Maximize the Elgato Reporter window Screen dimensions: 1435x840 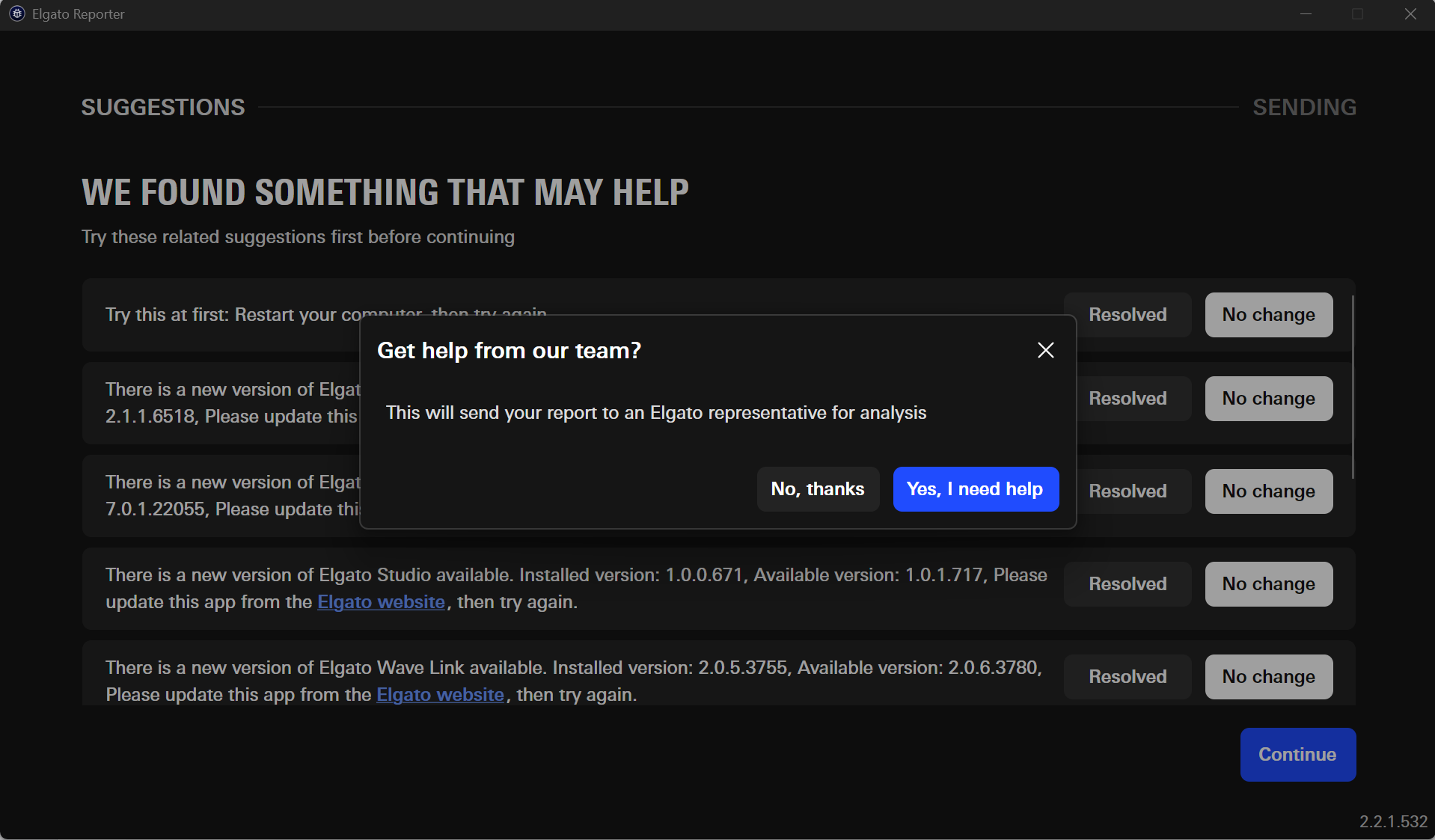click(1358, 13)
